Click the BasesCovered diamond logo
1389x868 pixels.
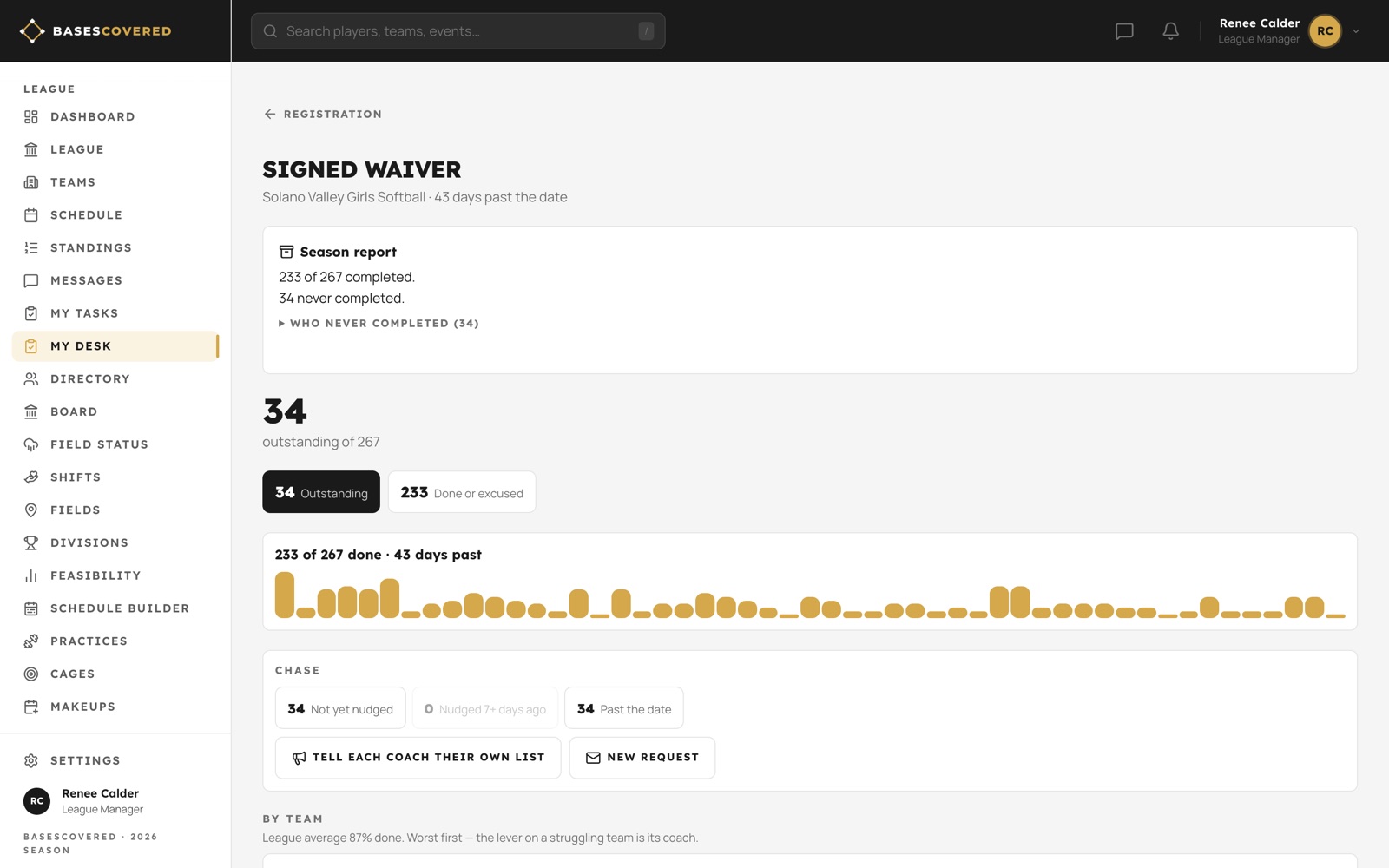click(x=32, y=31)
